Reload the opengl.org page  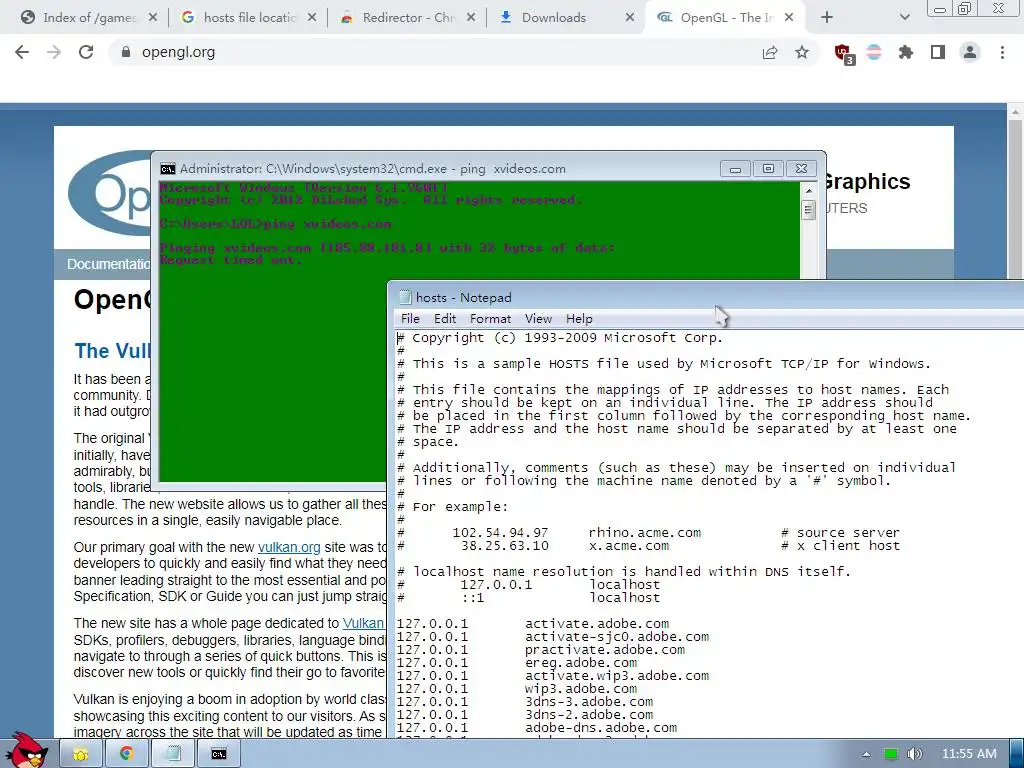click(86, 52)
